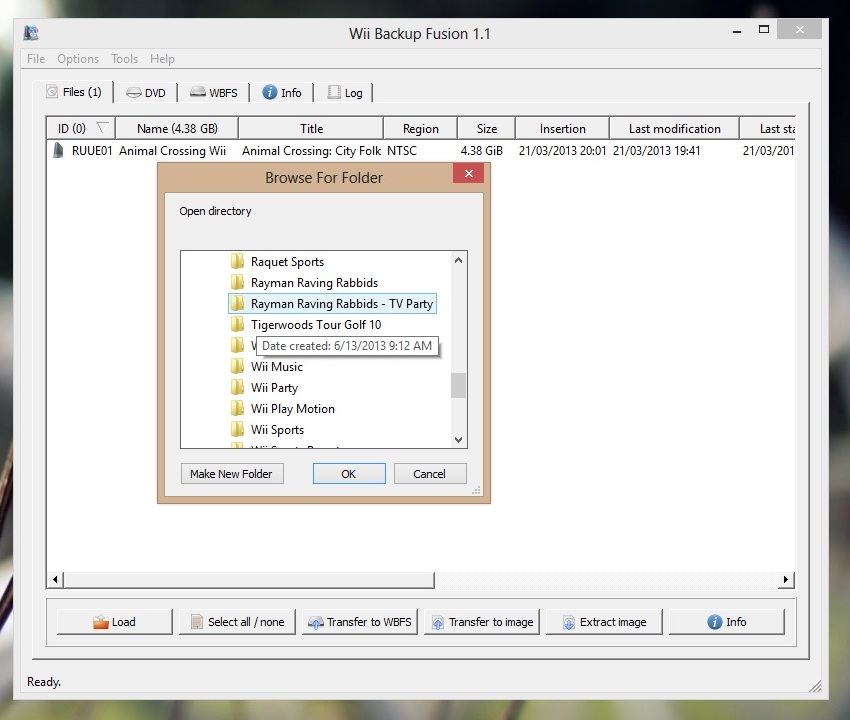
Task: Switch to the WBFS tab
Action: pos(214,93)
